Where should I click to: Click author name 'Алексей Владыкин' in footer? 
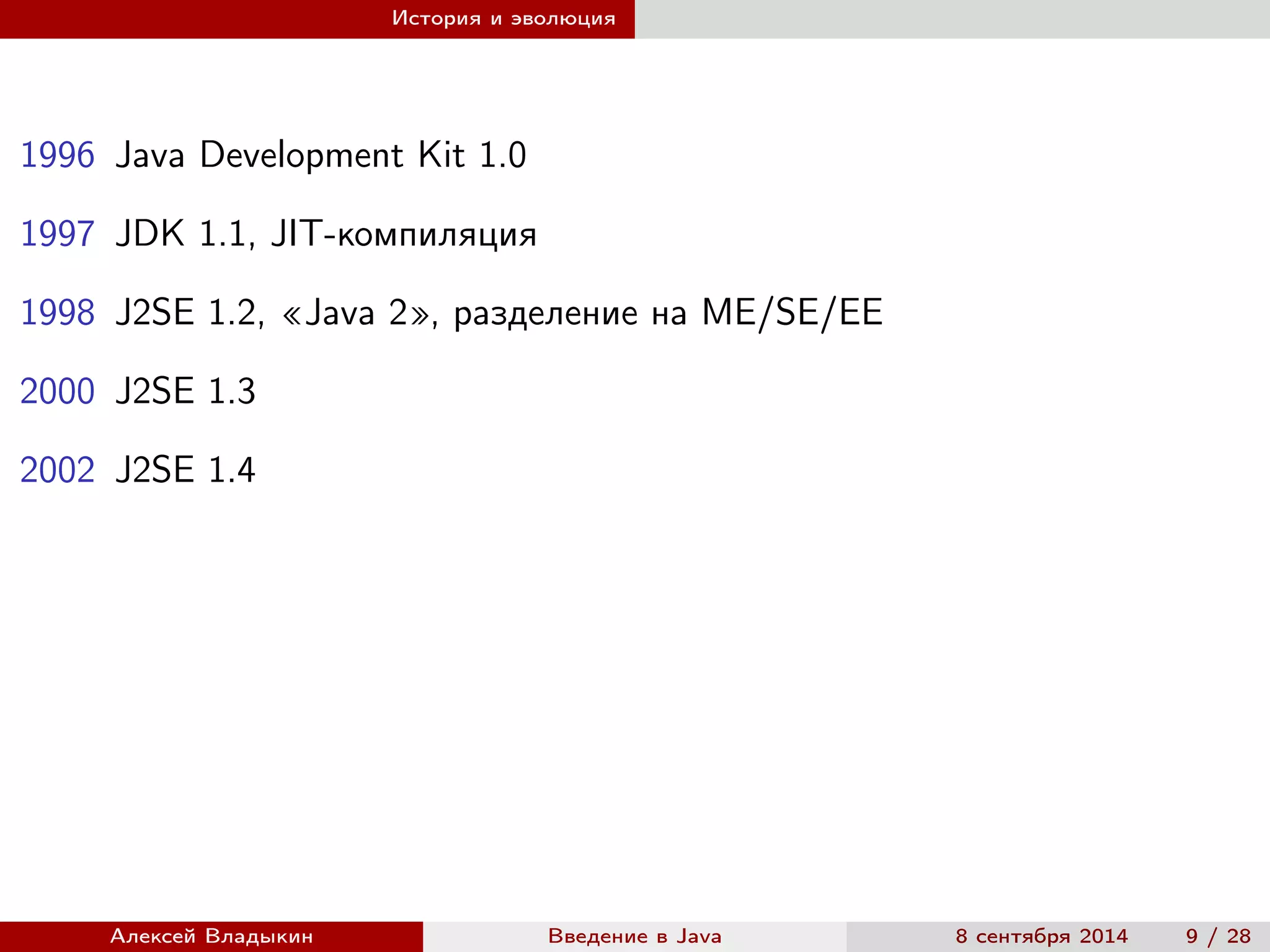pyautogui.click(x=212, y=936)
